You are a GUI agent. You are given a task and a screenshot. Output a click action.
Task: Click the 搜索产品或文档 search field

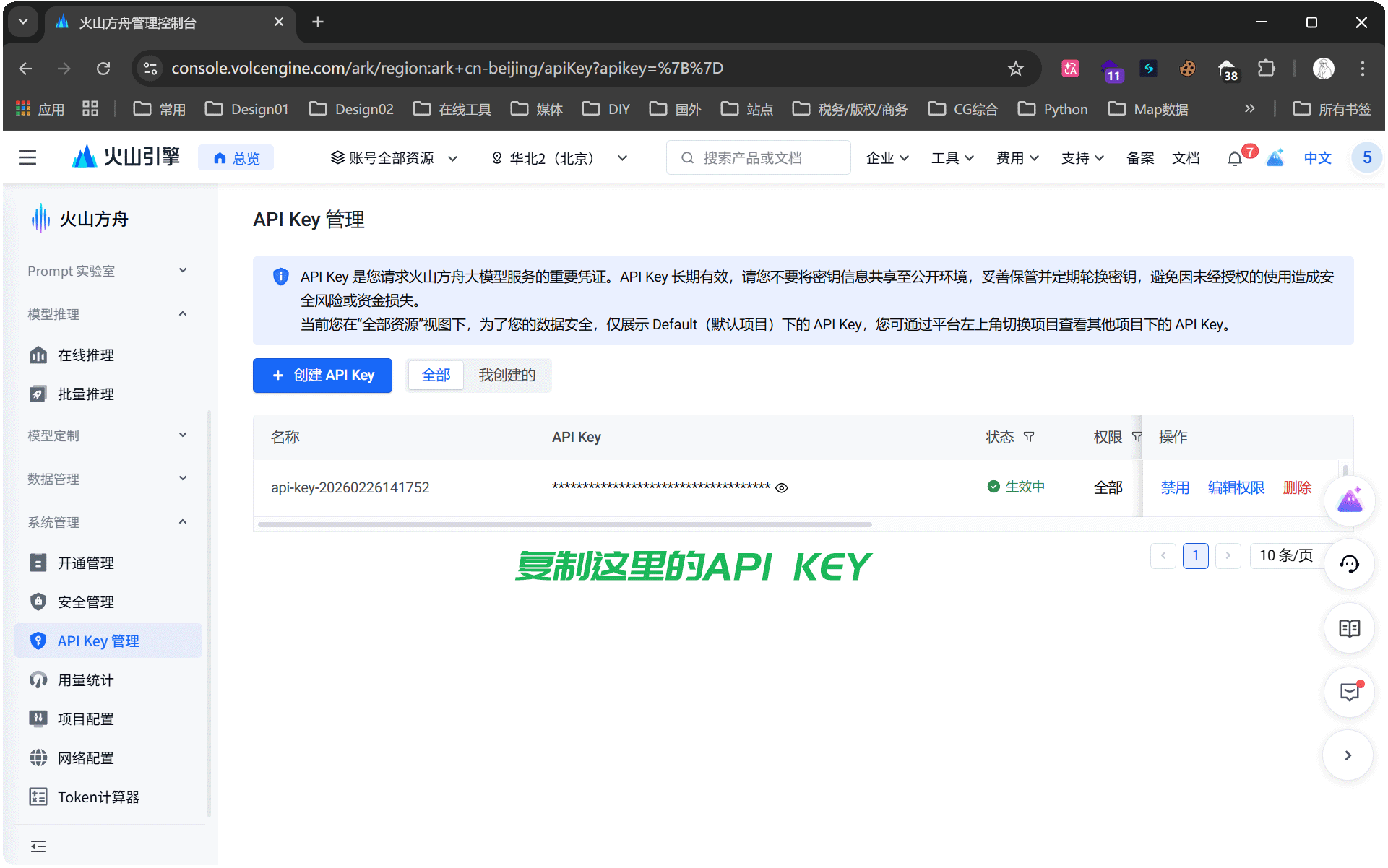click(x=758, y=157)
